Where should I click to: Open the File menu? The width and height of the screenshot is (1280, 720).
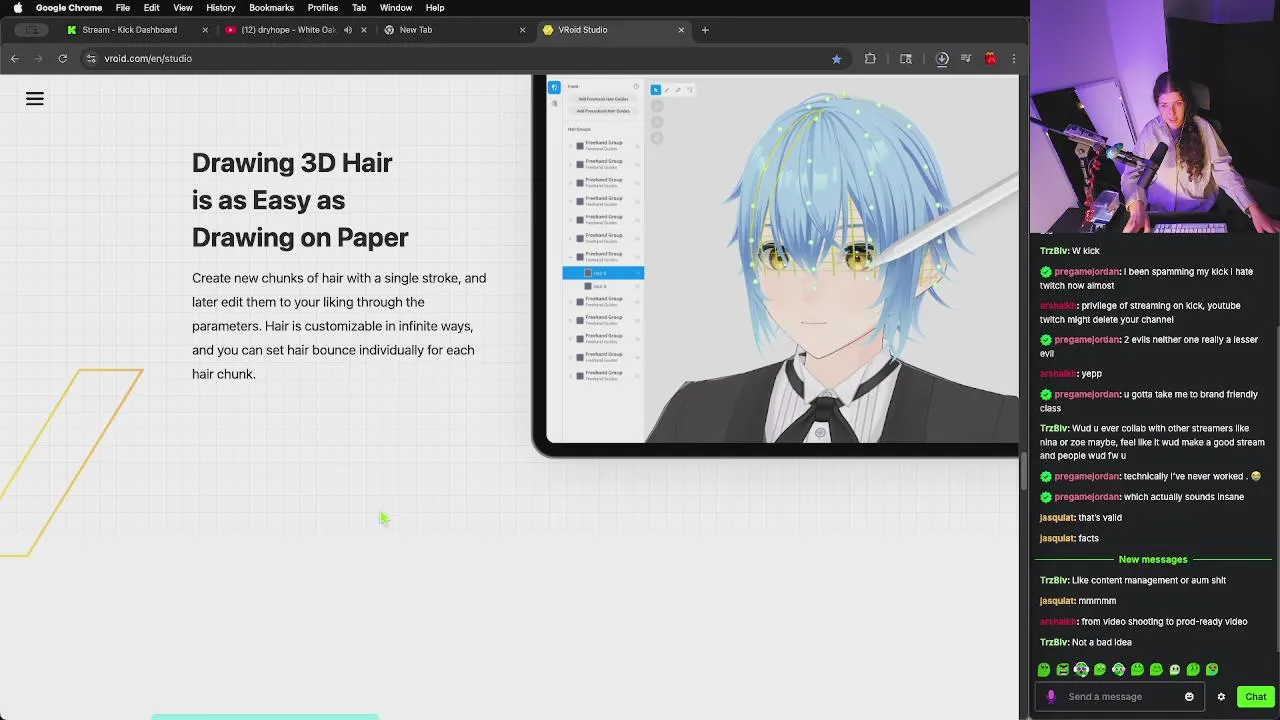tap(122, 8)
